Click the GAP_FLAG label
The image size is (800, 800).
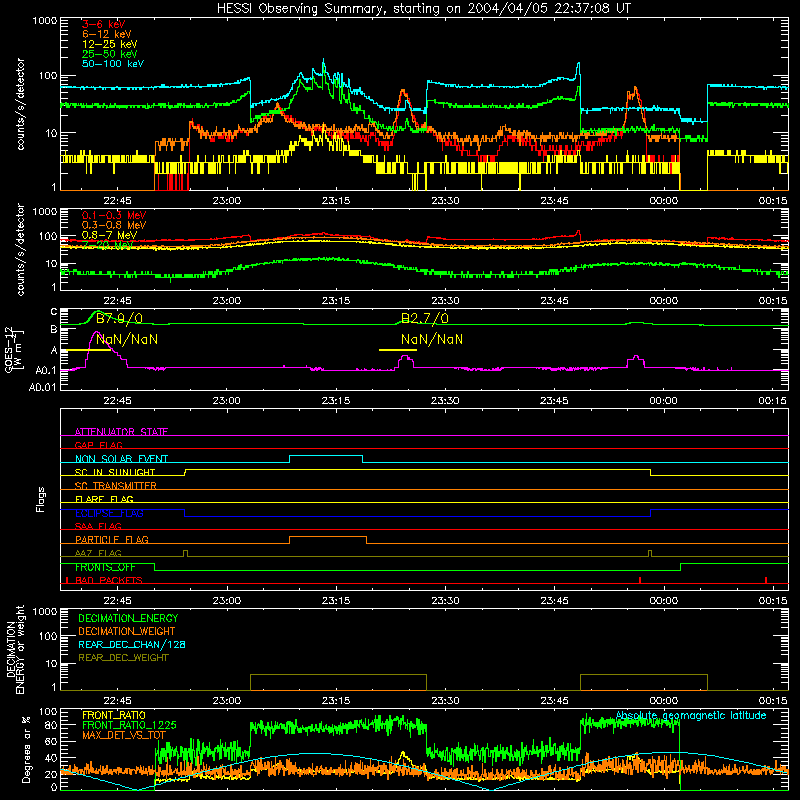(98, 445)
